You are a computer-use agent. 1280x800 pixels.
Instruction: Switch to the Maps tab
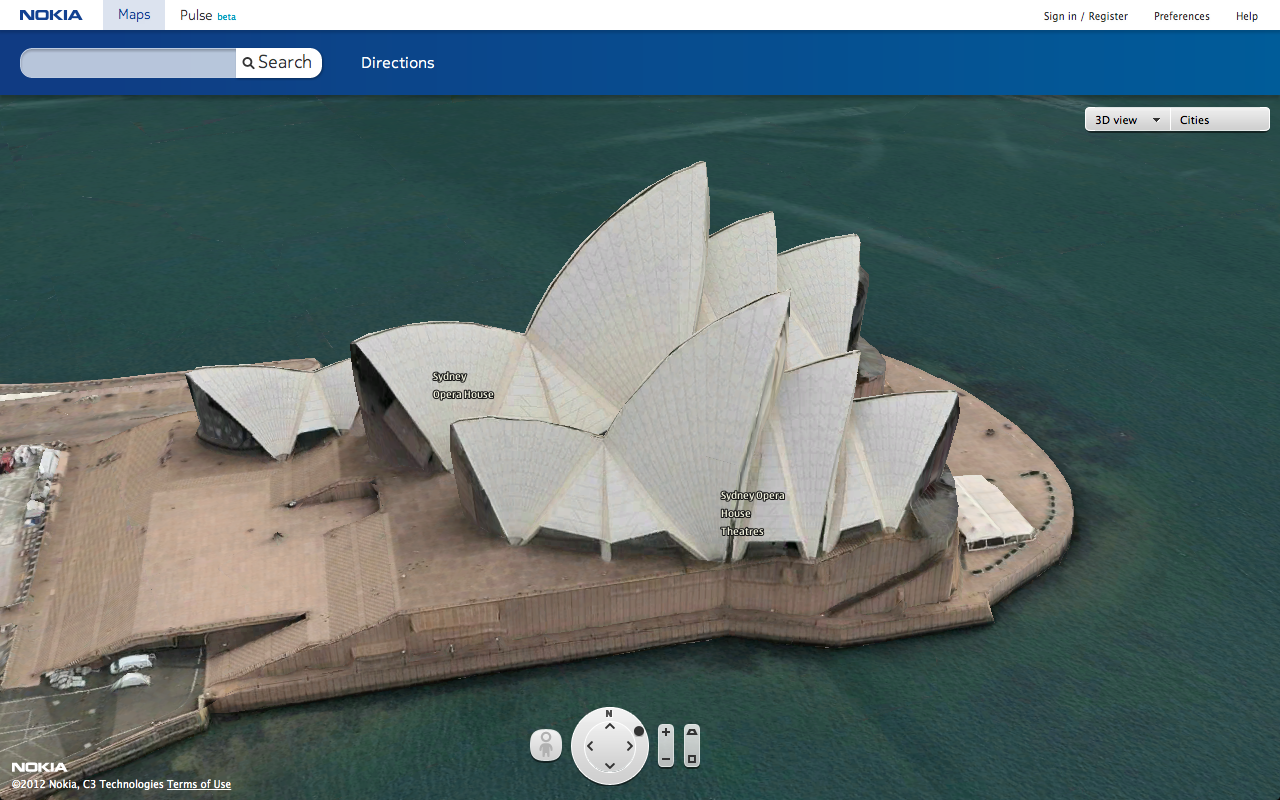[x=134, y=15]
